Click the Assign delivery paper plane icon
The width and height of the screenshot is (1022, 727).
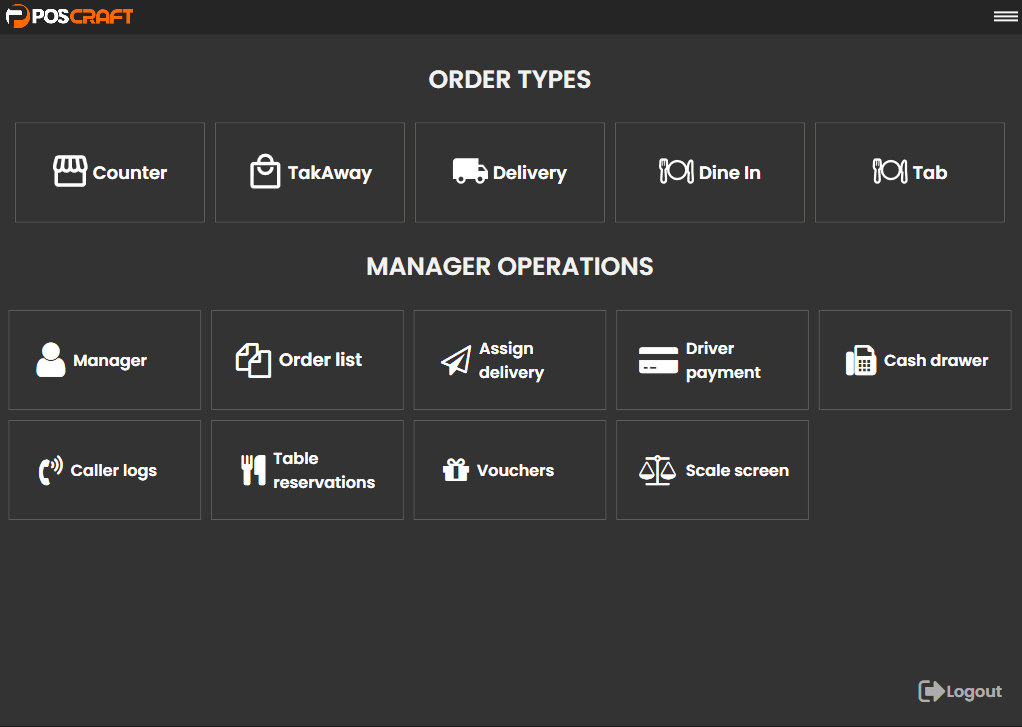click(x=456, y=360)
